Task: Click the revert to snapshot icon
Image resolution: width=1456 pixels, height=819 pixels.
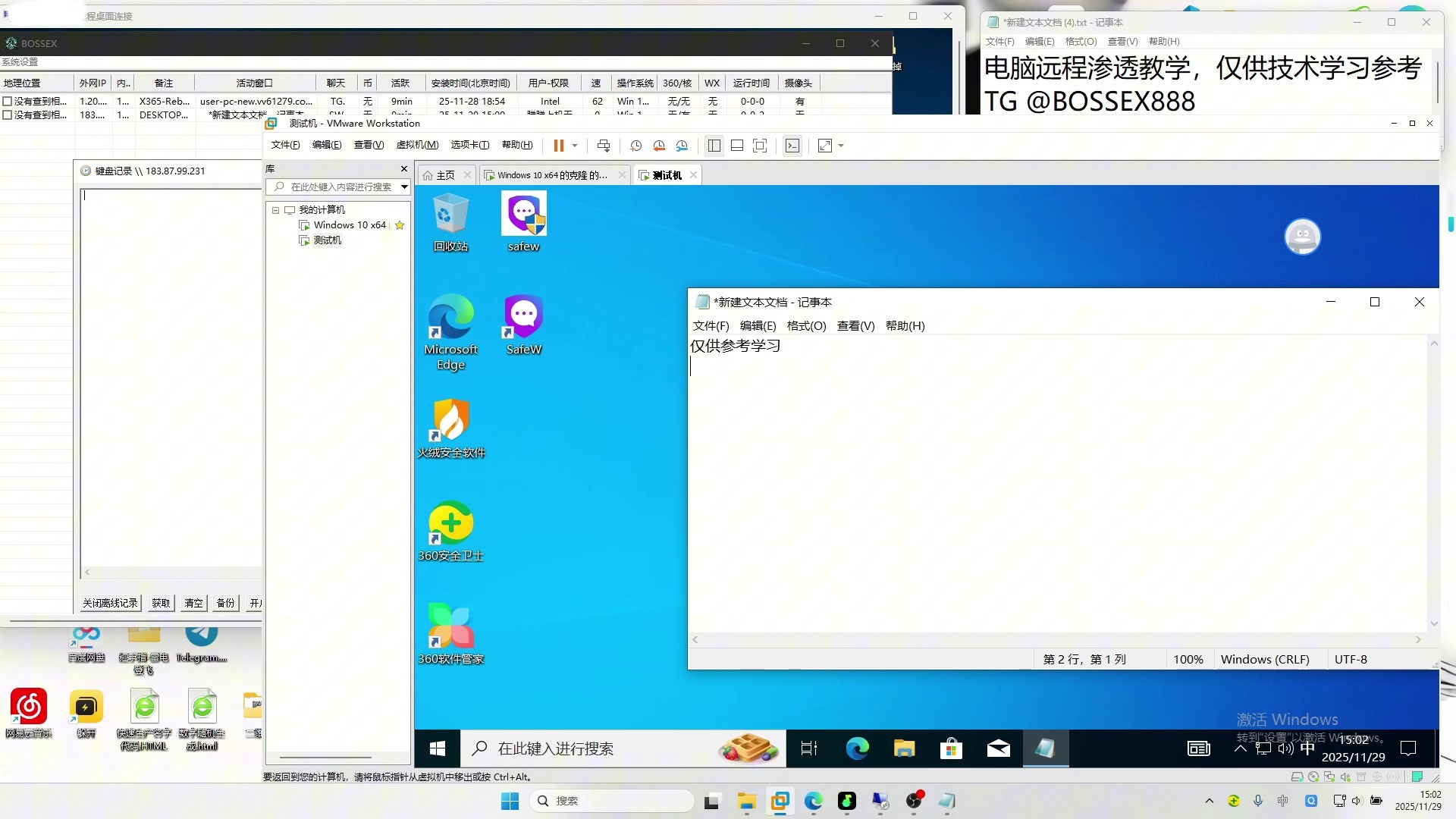Action: pos(659,146)
